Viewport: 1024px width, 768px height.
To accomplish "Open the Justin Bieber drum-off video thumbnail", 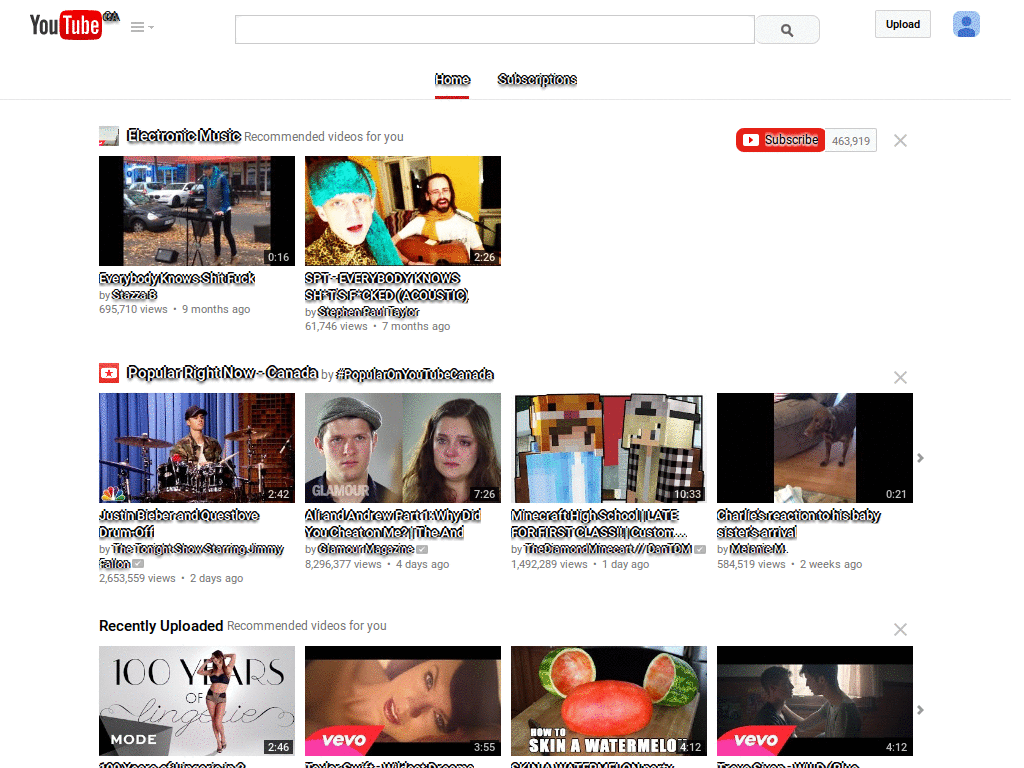I will coord(197,448).
